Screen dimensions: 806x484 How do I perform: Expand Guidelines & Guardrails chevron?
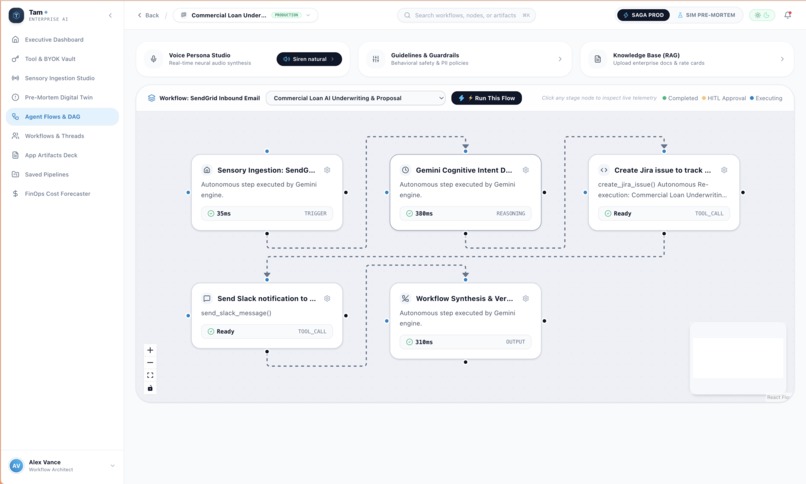pyautogui.click(x=560, y=59)
